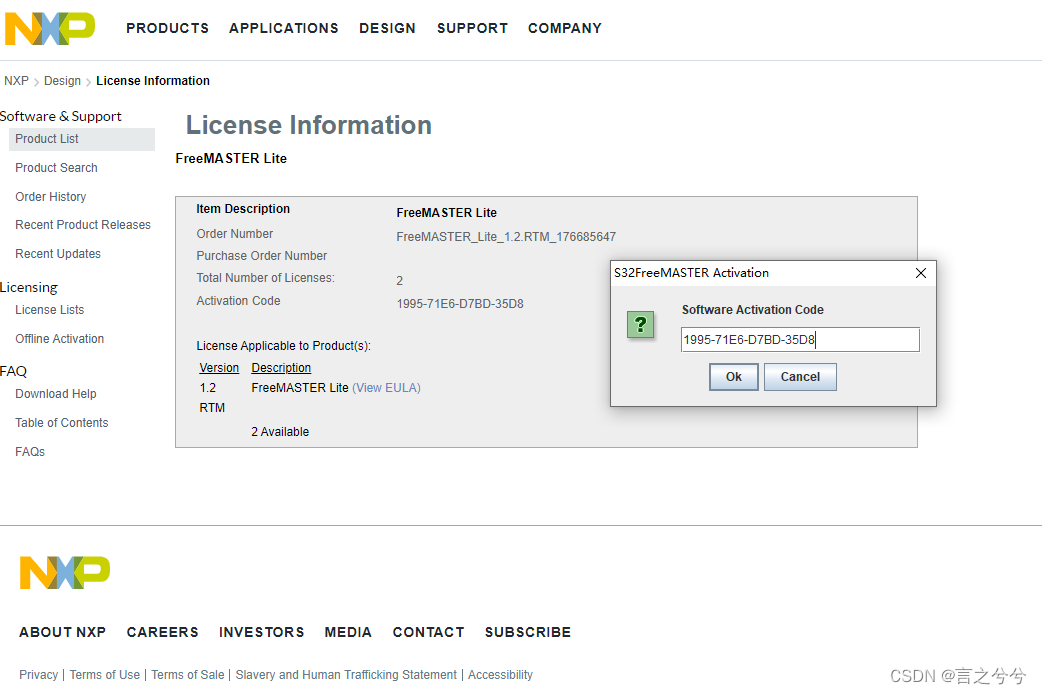Open Recent Updates link
1042x694 pixels.
[x=58, y=254]
